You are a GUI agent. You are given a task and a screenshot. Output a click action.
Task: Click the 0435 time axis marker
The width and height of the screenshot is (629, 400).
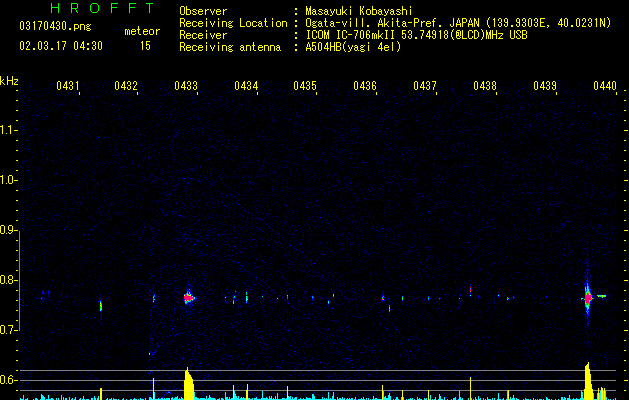pyautogui.click(x=305, y=85)
